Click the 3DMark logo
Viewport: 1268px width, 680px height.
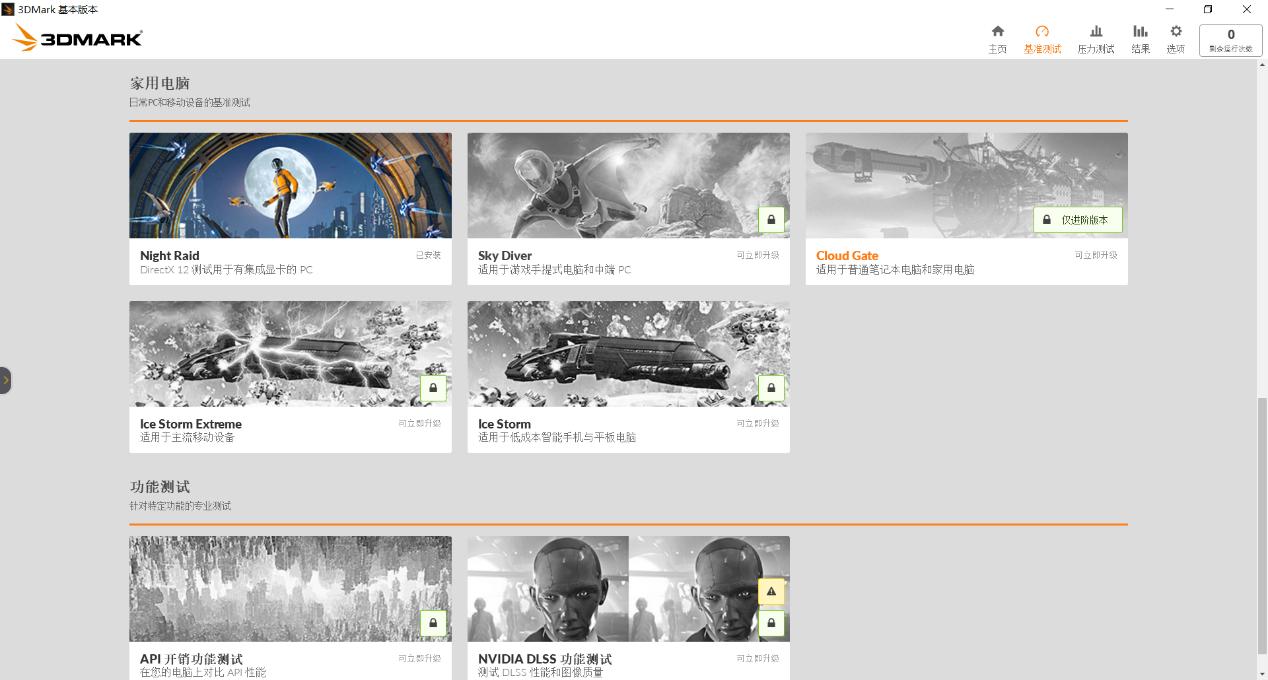(x=78, y=38)
